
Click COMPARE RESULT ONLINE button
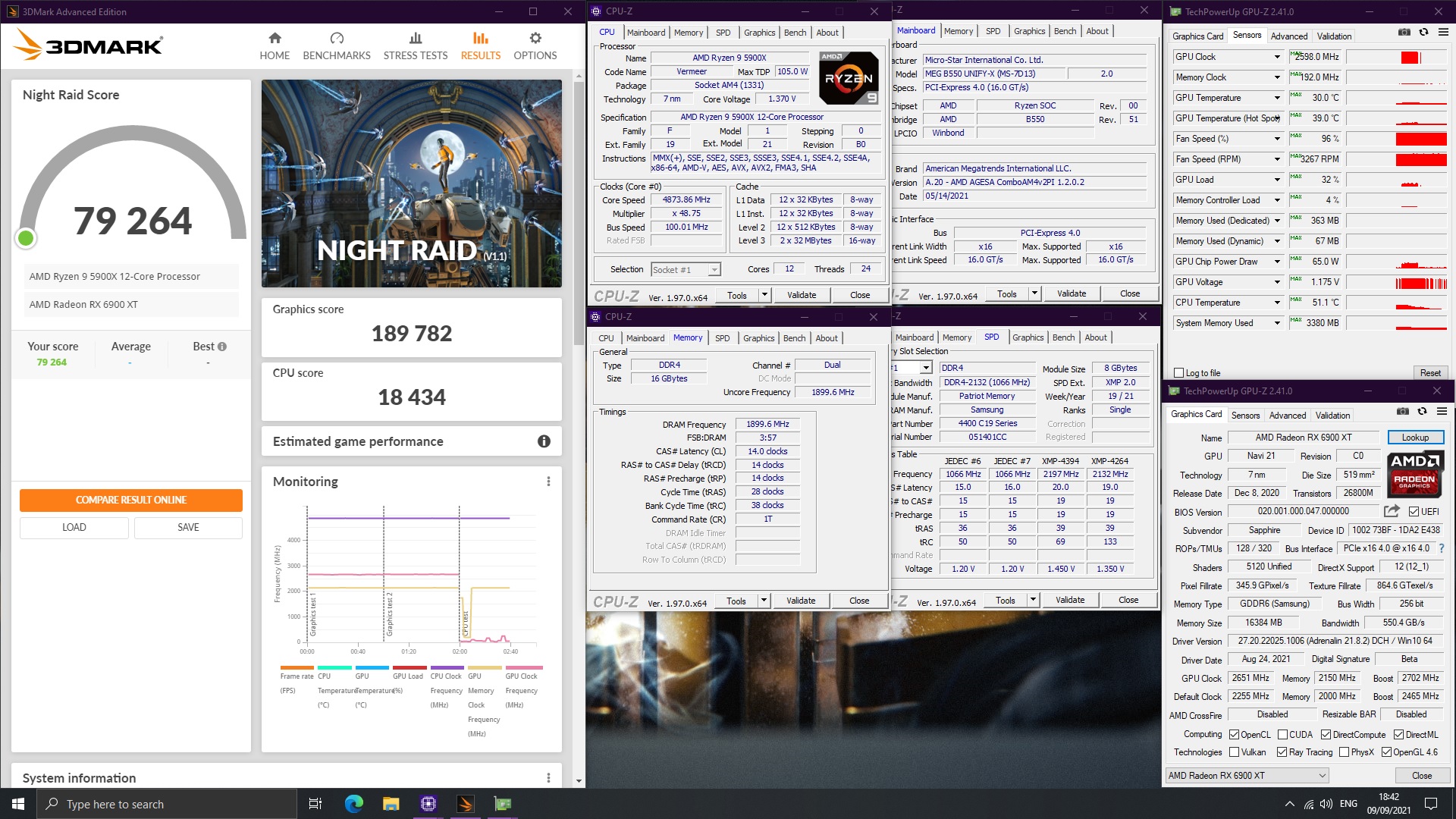click(131, 500)
